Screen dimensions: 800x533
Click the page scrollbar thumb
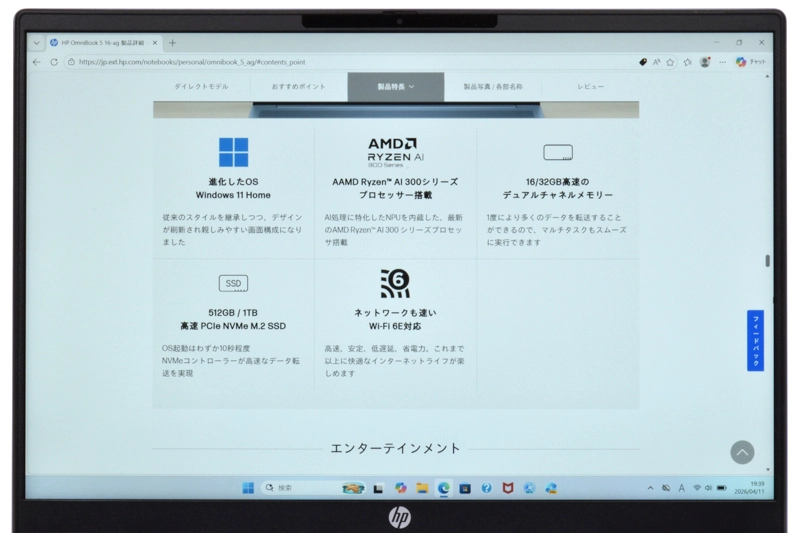[767, 261]
